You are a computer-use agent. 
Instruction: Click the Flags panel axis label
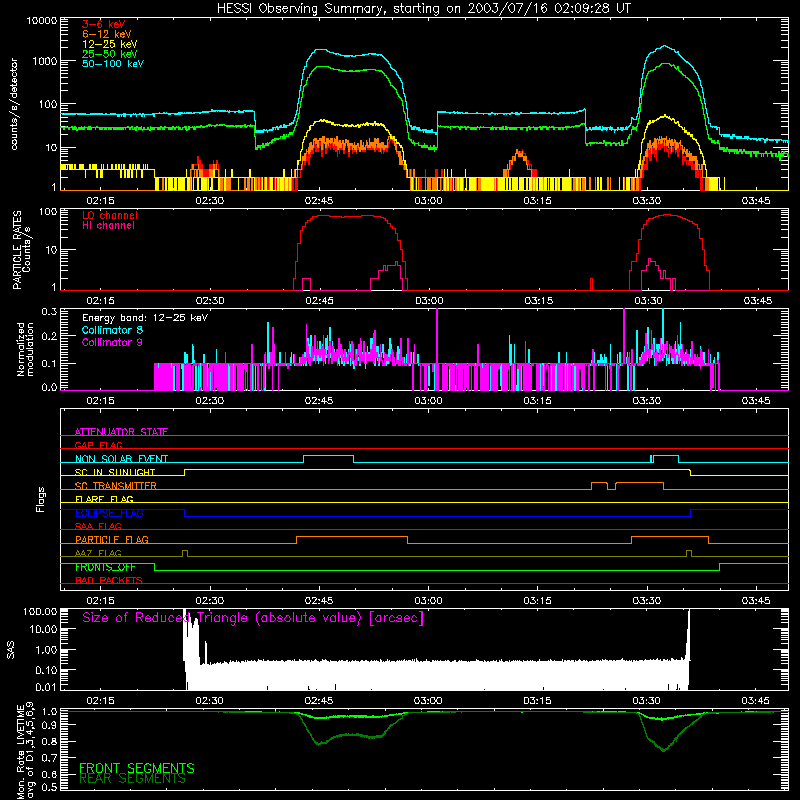(41, 499)
